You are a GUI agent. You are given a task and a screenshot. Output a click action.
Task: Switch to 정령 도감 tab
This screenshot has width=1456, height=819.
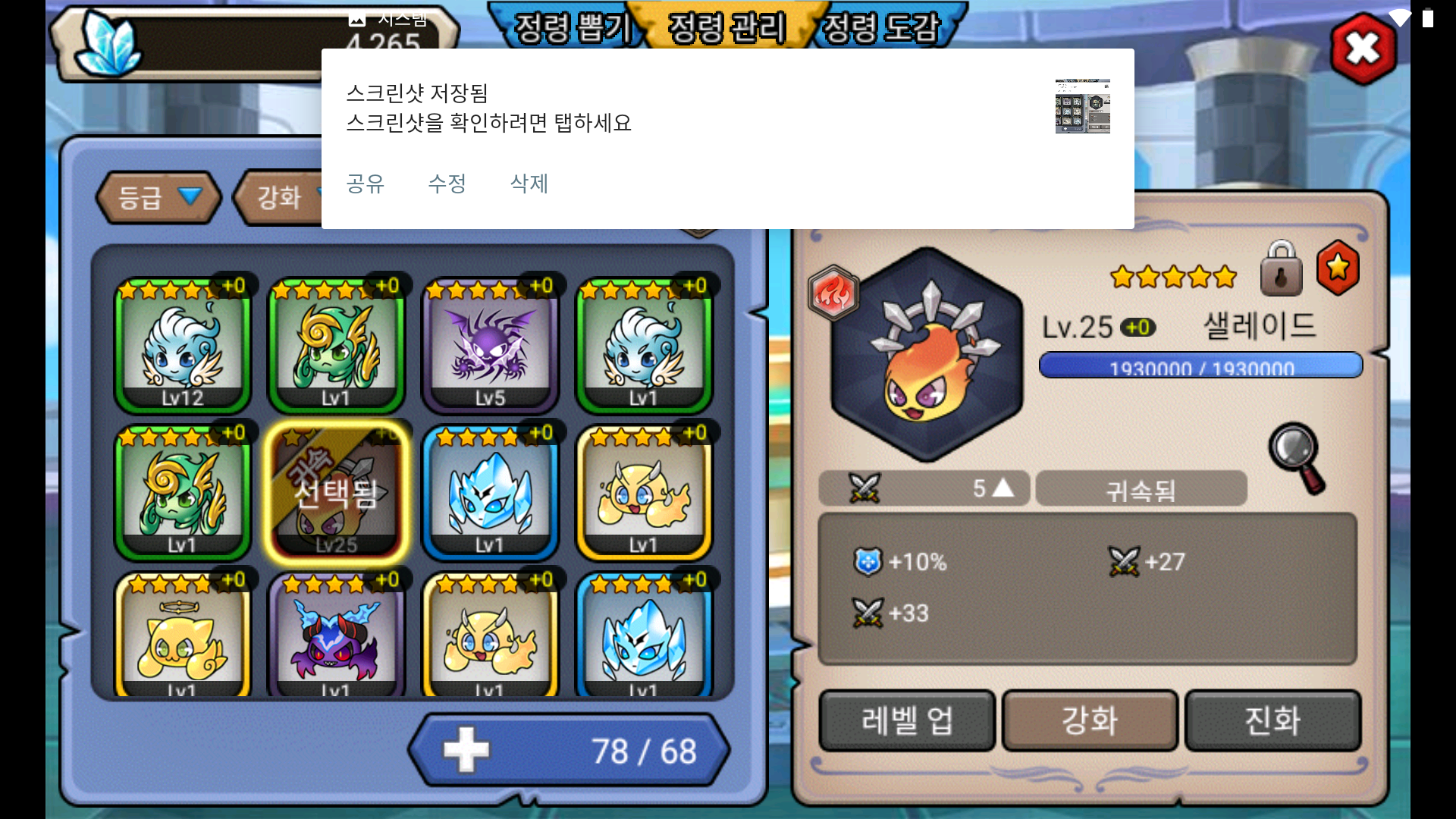tap(883, 27)
